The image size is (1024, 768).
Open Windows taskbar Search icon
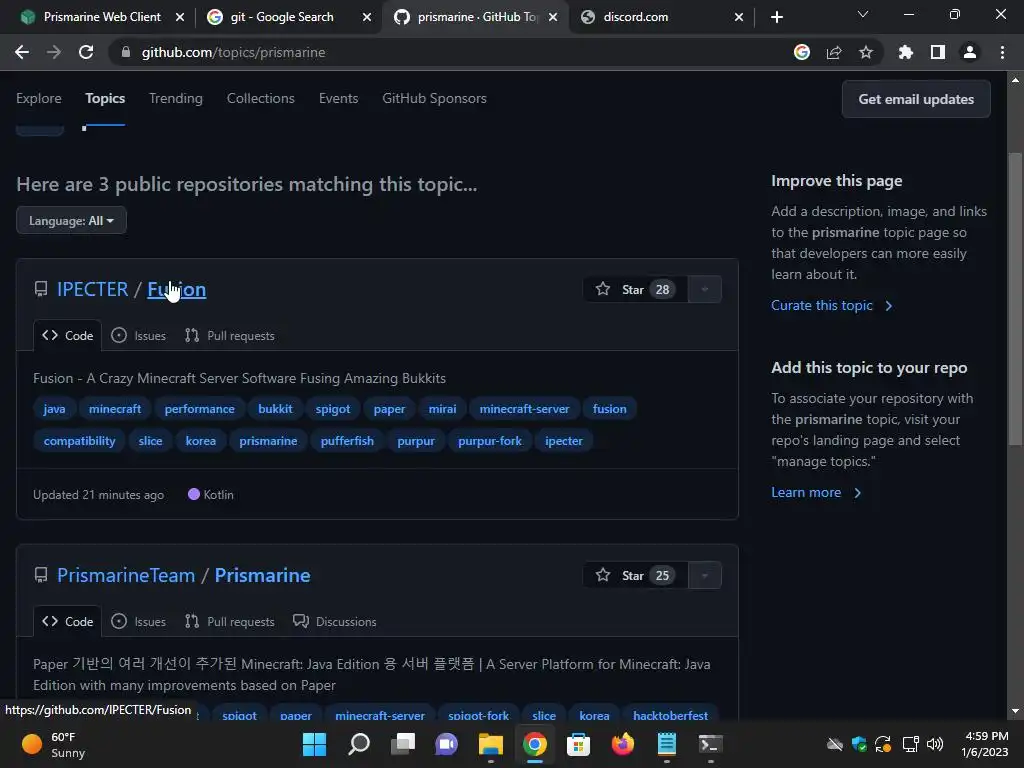tap(359, 744)
